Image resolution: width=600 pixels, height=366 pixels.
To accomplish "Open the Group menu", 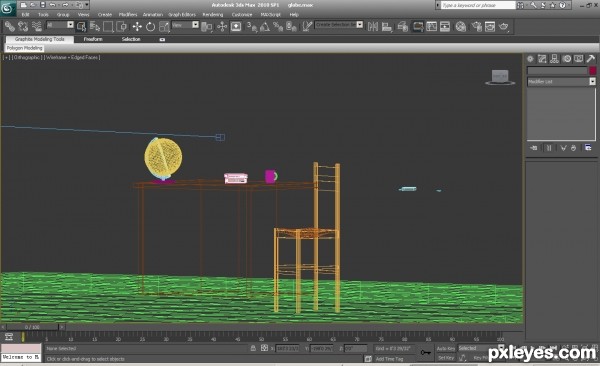I will coord(63,15).
